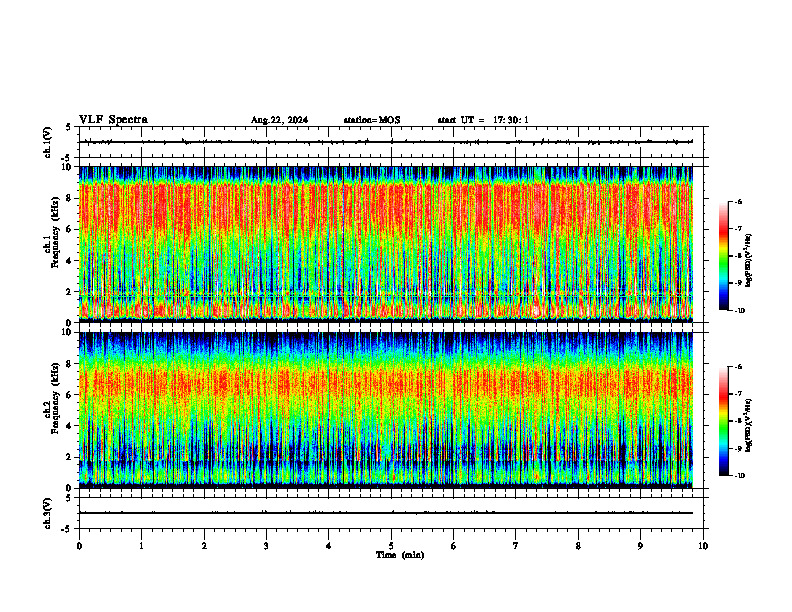
Task: Click the ch.1 log(PSD) color bar
Action: 723,256
